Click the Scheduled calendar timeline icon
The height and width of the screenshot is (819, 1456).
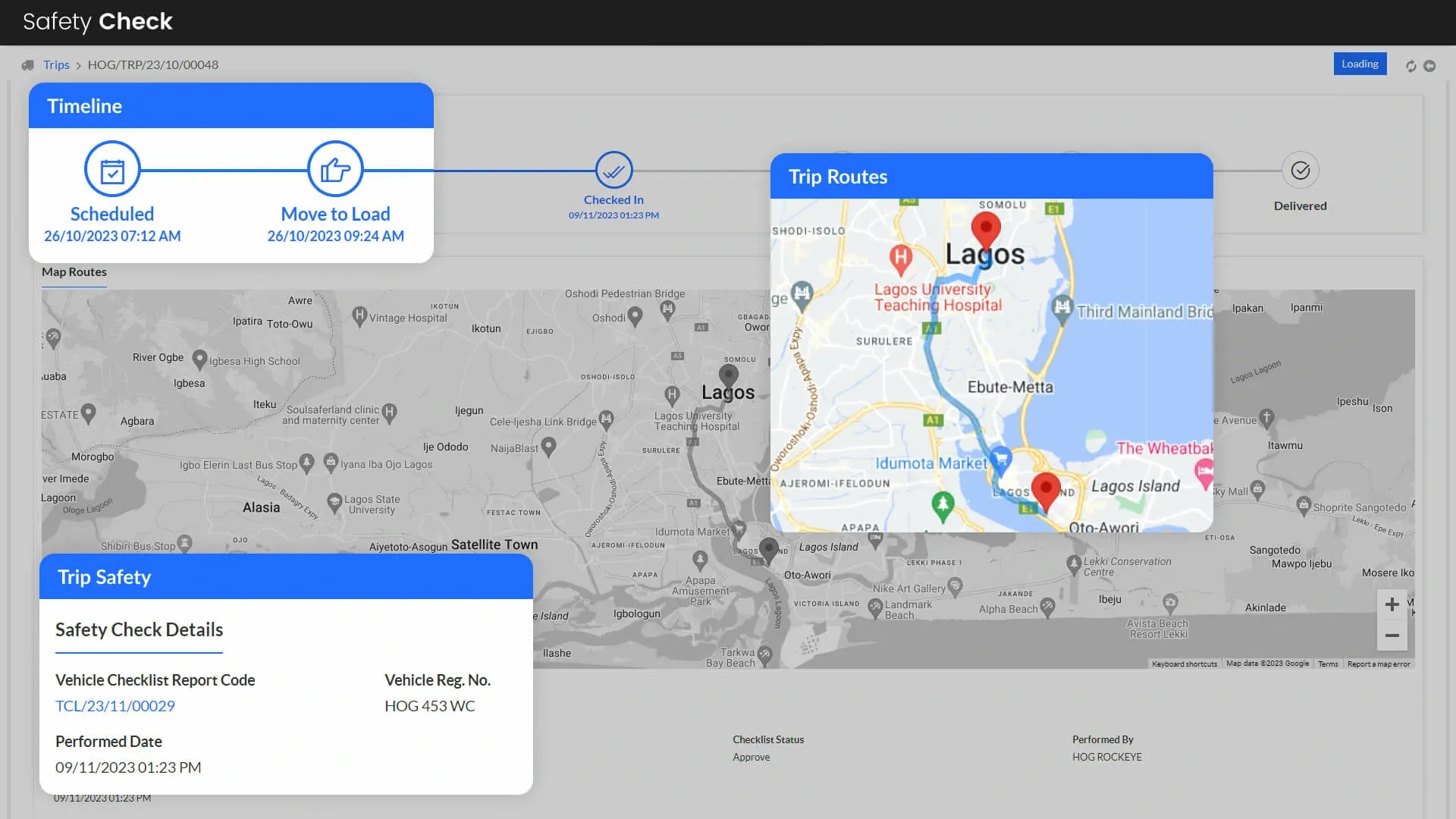112,169
